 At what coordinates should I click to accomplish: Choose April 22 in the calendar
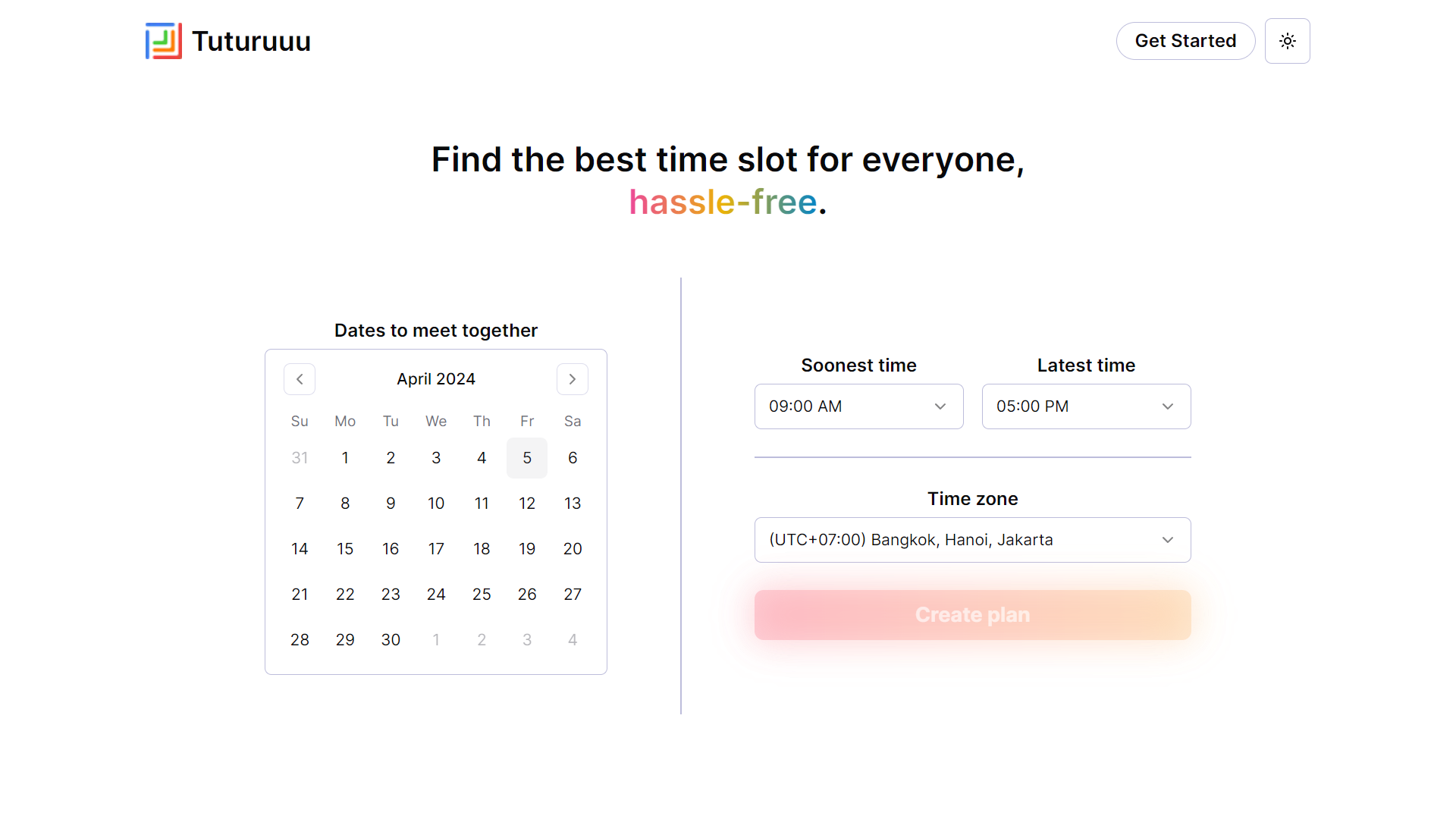click(x=345, y=595)
